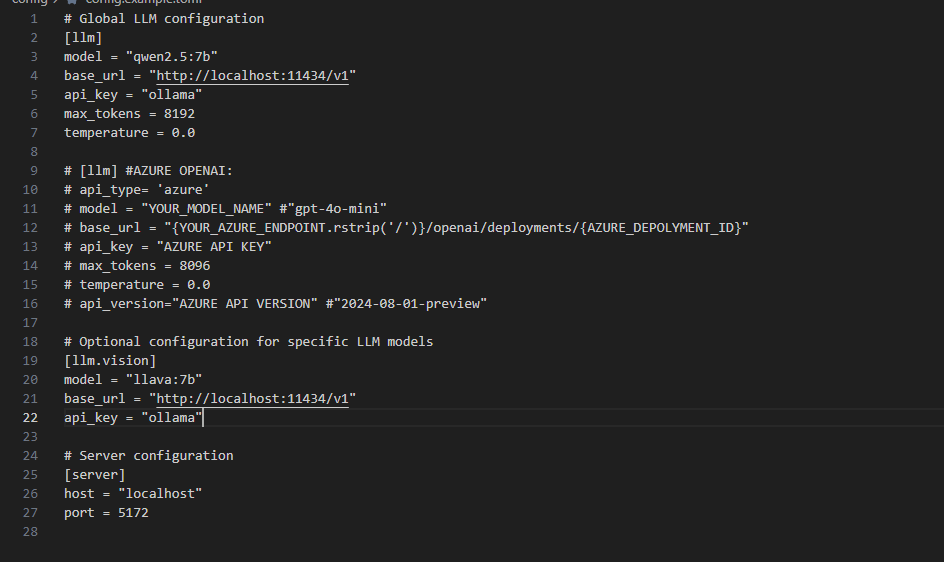Viewport: 944px width, 562px height.
Task: Click the YOUR_AZURE_ENDPOINT base_url comment line
Action: 406,228
